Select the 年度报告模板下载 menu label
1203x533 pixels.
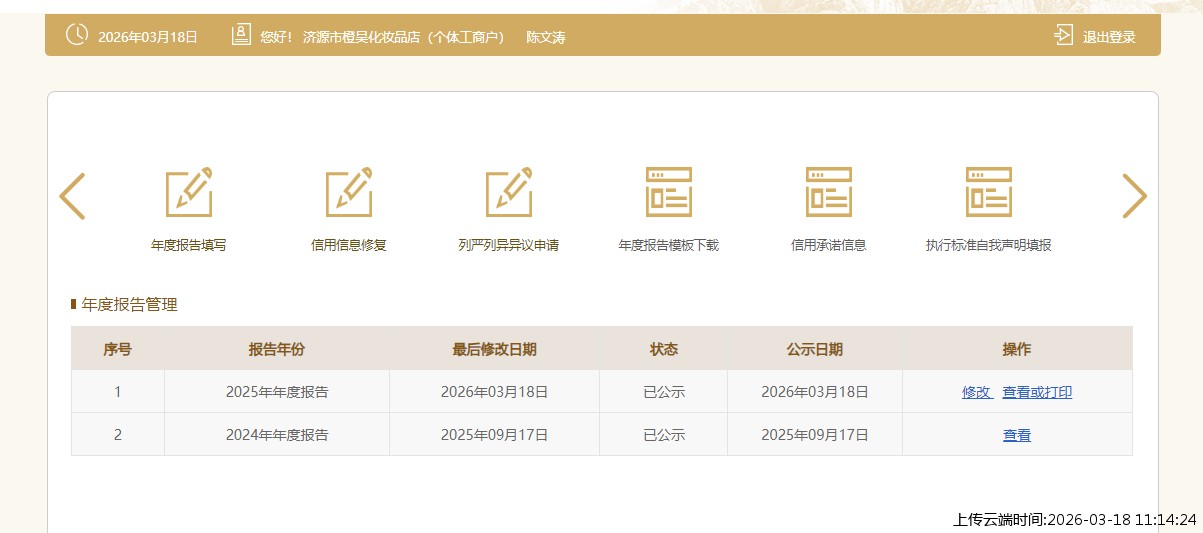coord(669,245)
